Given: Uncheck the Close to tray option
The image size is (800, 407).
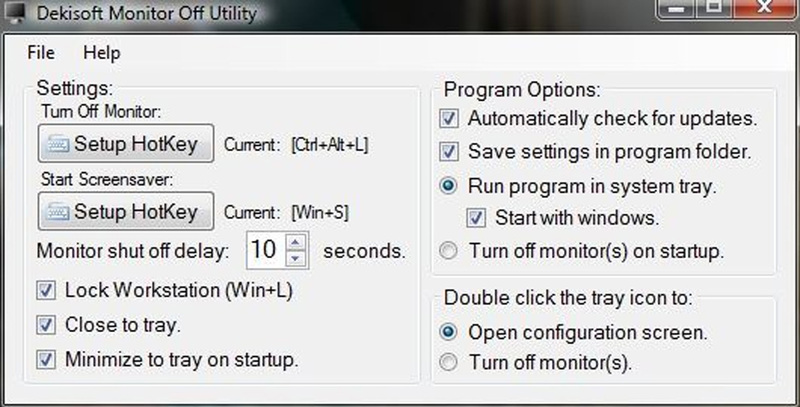Looking at the screenshot, I should tap(45, 324).
